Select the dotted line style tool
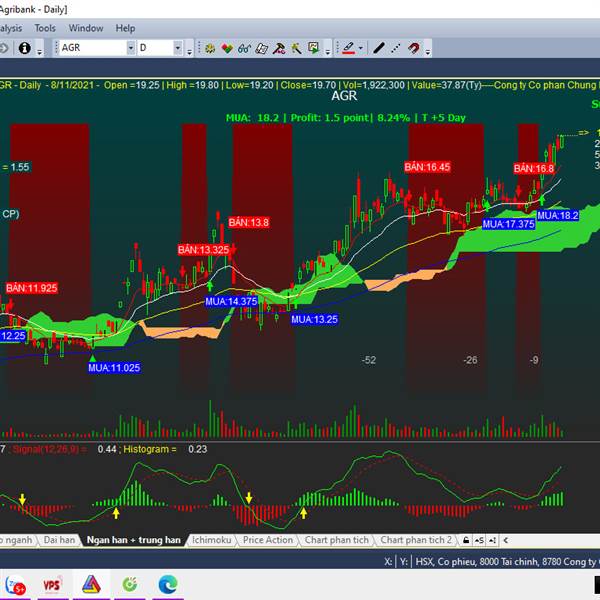Viewport: 600px width, 600px height. click(x=396, y=48)
